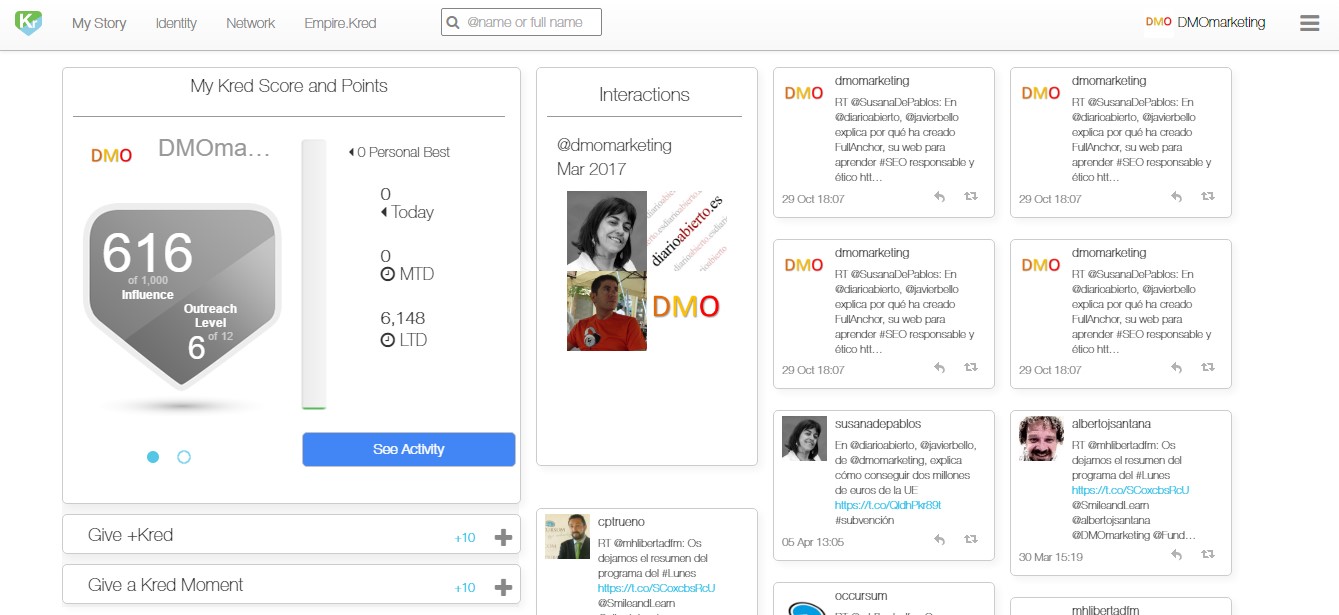Click the 05 Apr 13:05 timestamp
Viewport: 1339px width, 615px height.
(813, 542)
